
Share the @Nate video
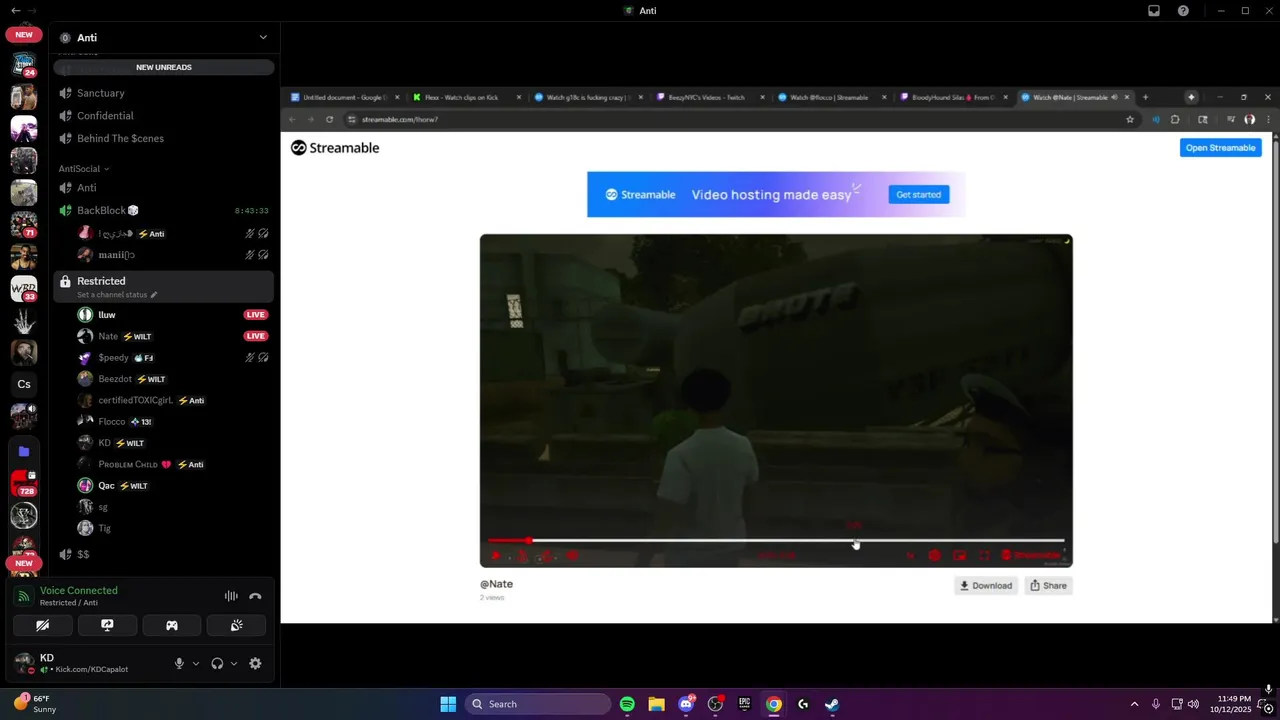[1048, 586]
